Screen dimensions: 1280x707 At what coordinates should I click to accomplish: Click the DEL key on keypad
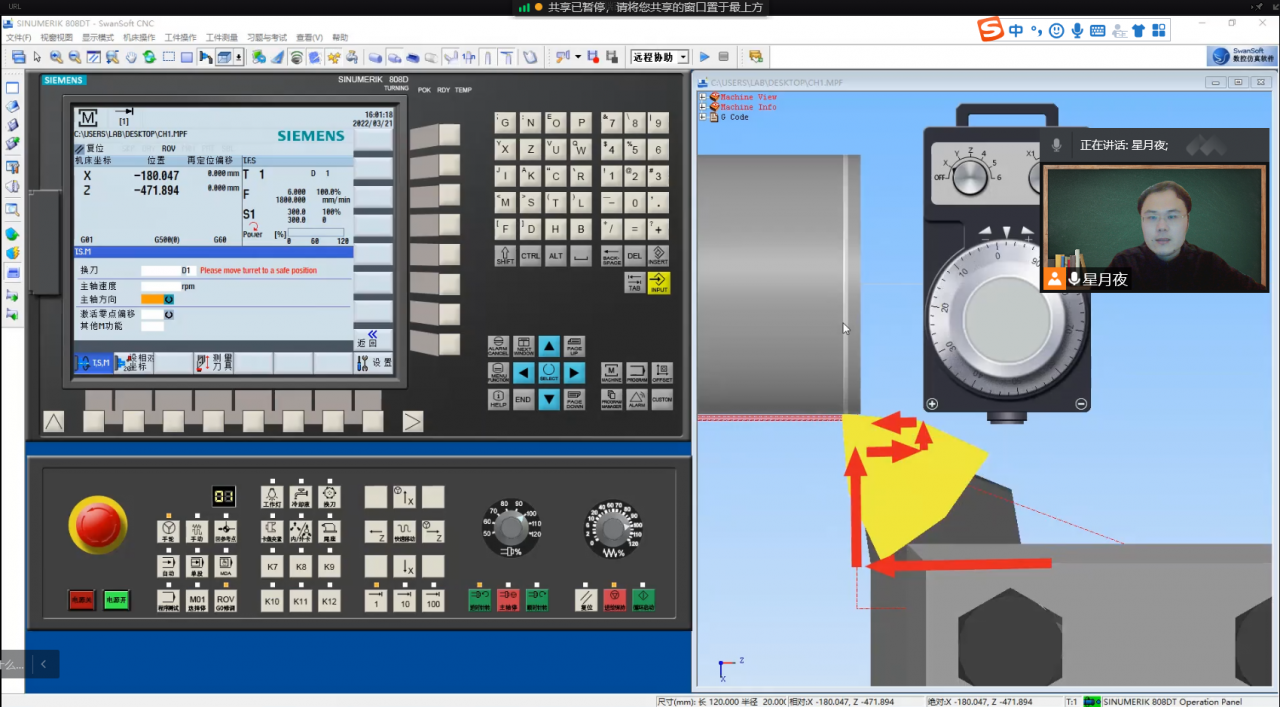coord(634,256)
